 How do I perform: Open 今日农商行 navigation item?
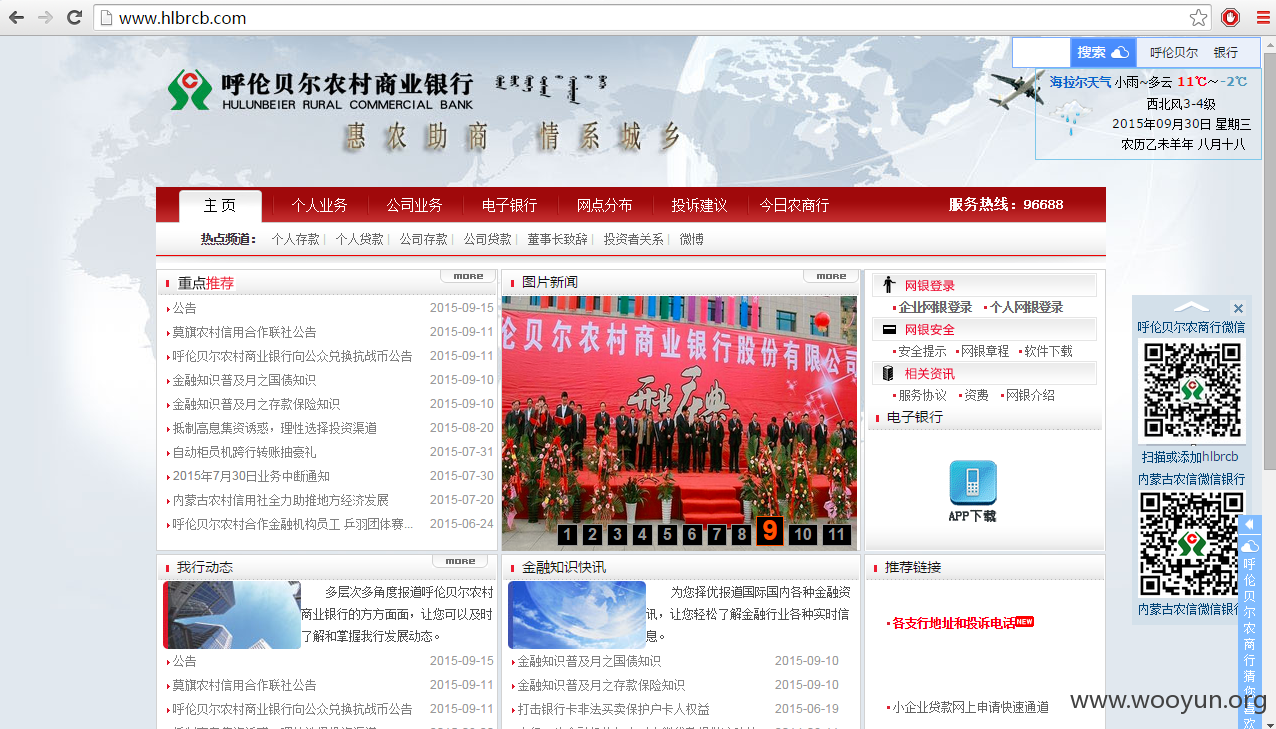(x=794, y=205)
